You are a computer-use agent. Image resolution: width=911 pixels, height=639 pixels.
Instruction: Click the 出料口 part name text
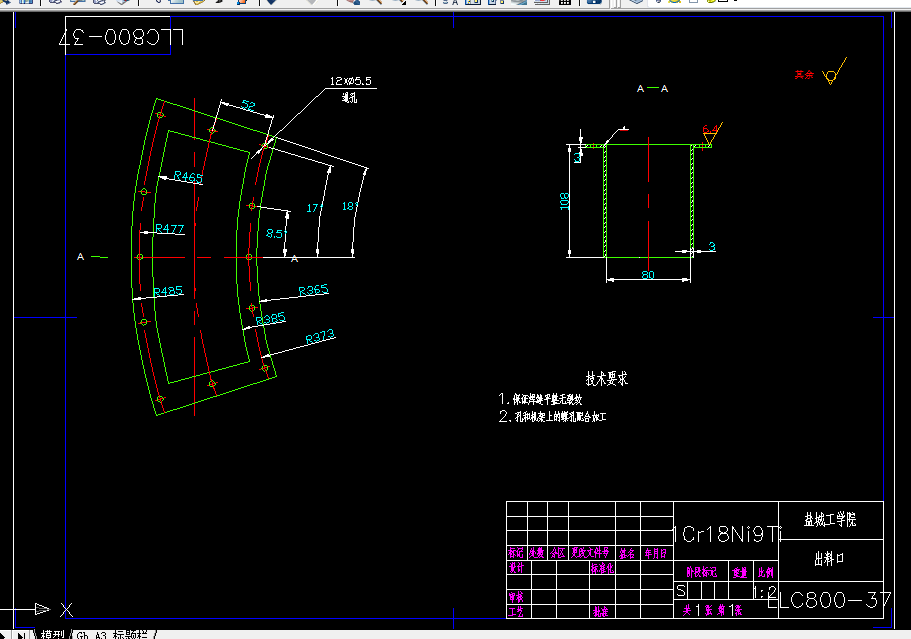tap(829, 559)
